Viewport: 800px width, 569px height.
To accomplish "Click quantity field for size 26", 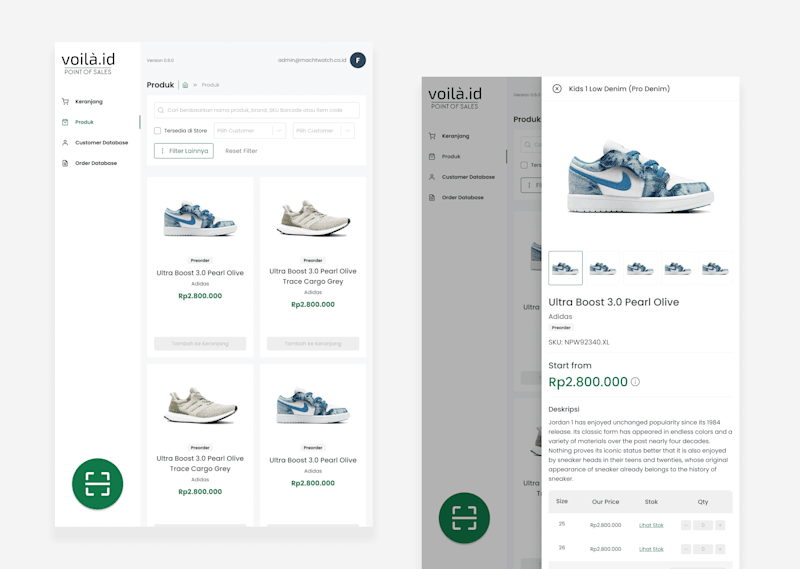I will 703,549.
